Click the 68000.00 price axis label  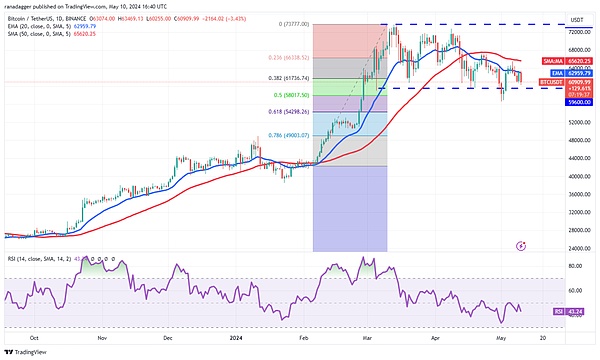pos(580,50)
